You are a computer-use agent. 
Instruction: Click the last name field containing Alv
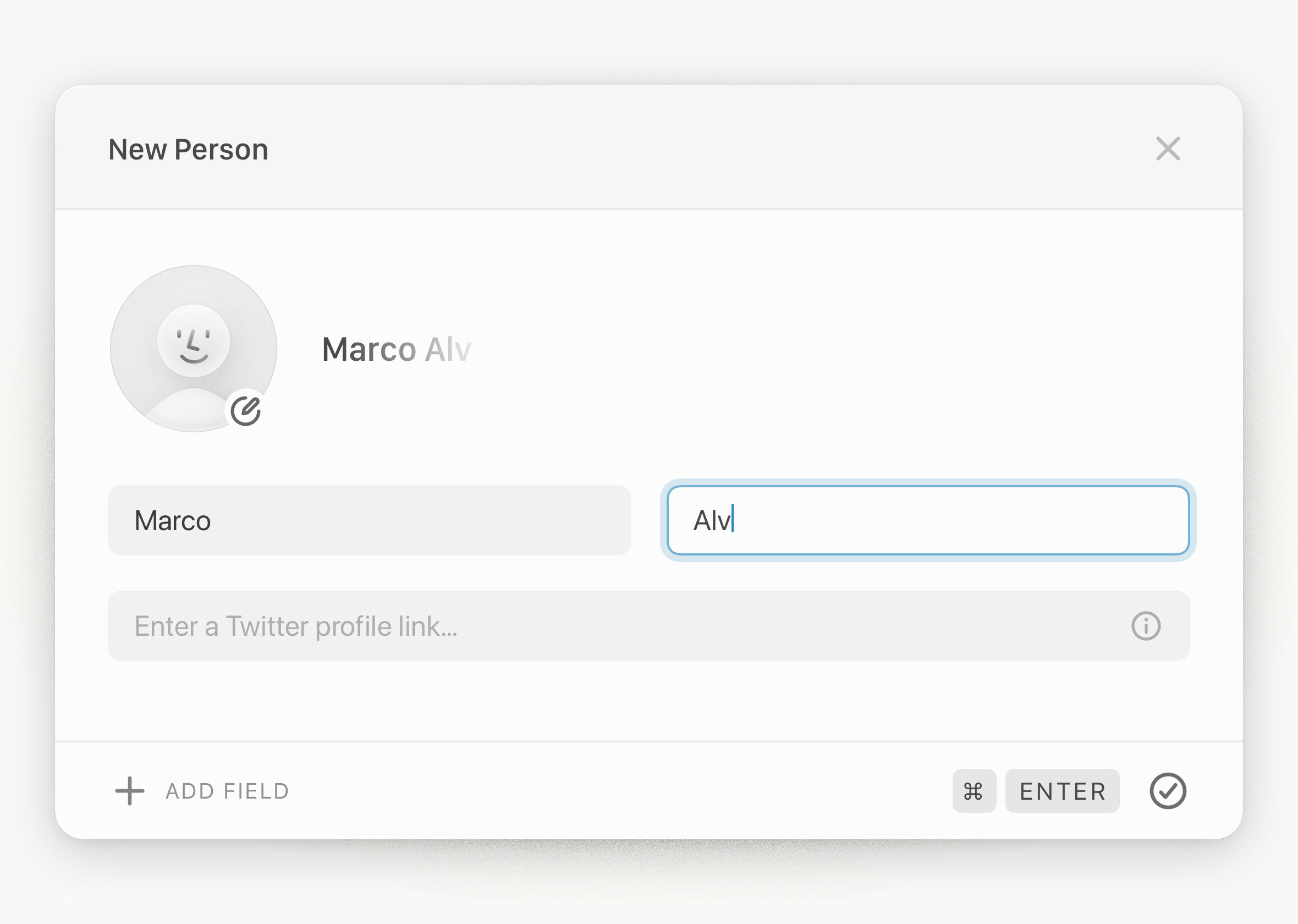pyautogui.click(x=927, y=521)
